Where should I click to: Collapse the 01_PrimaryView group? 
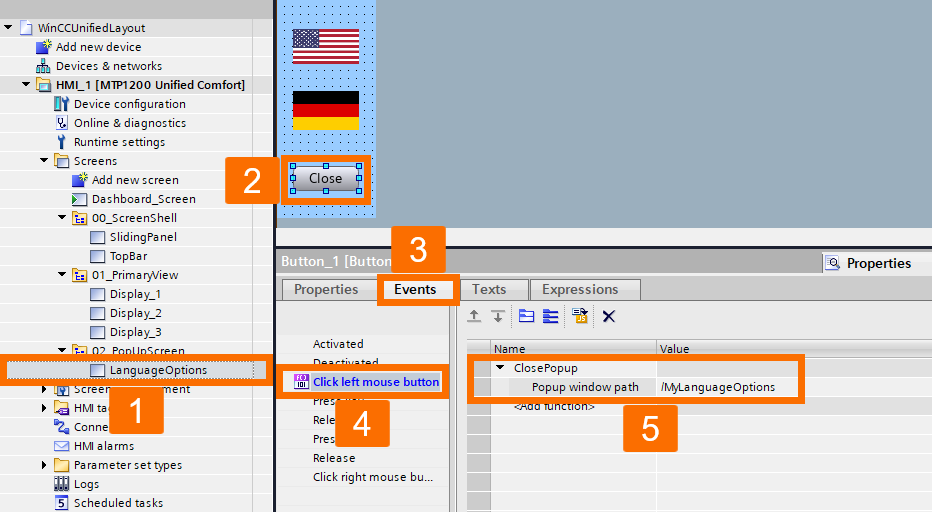coord(62,275)
